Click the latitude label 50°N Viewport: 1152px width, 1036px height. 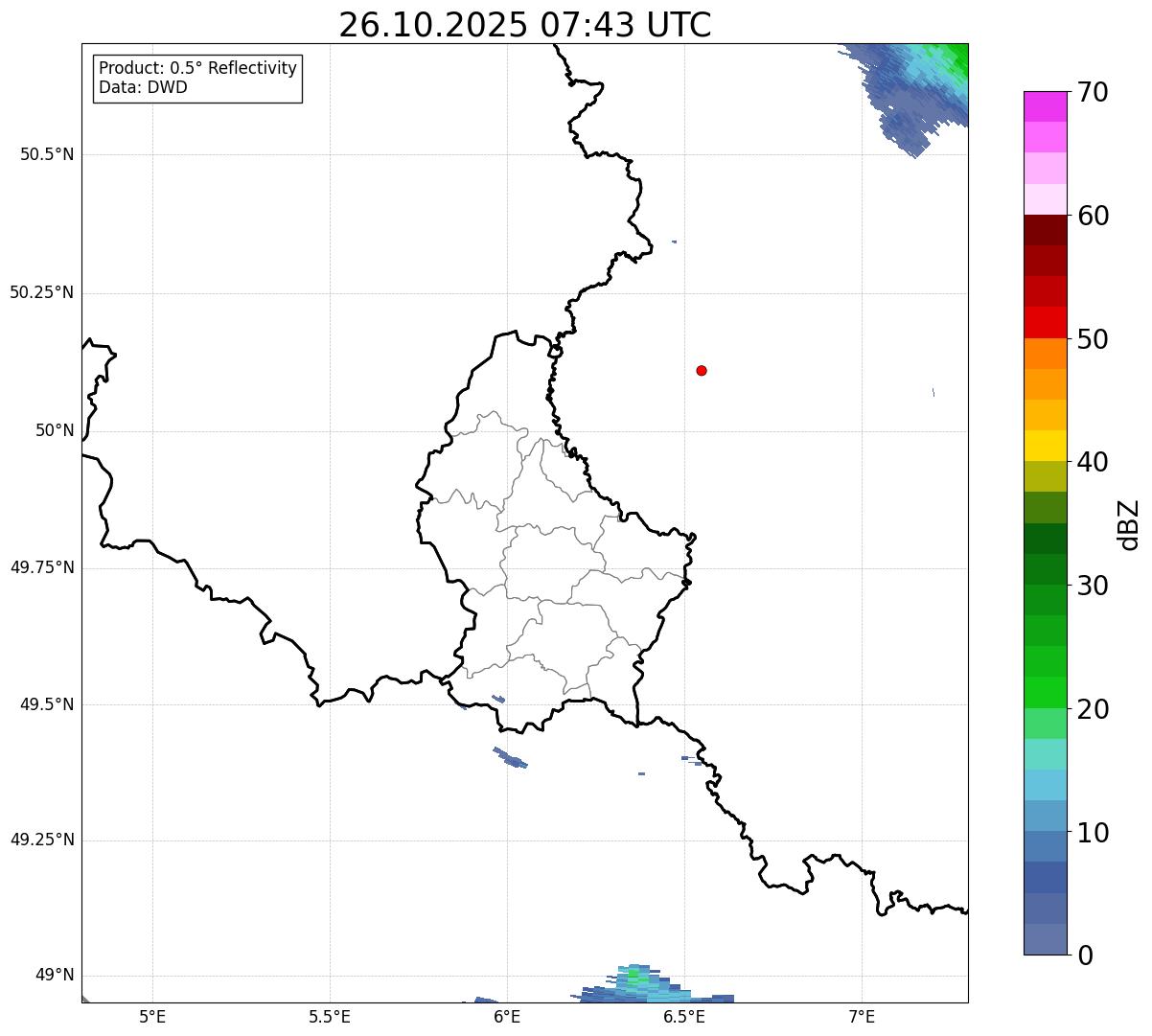[x=55, y=430]
